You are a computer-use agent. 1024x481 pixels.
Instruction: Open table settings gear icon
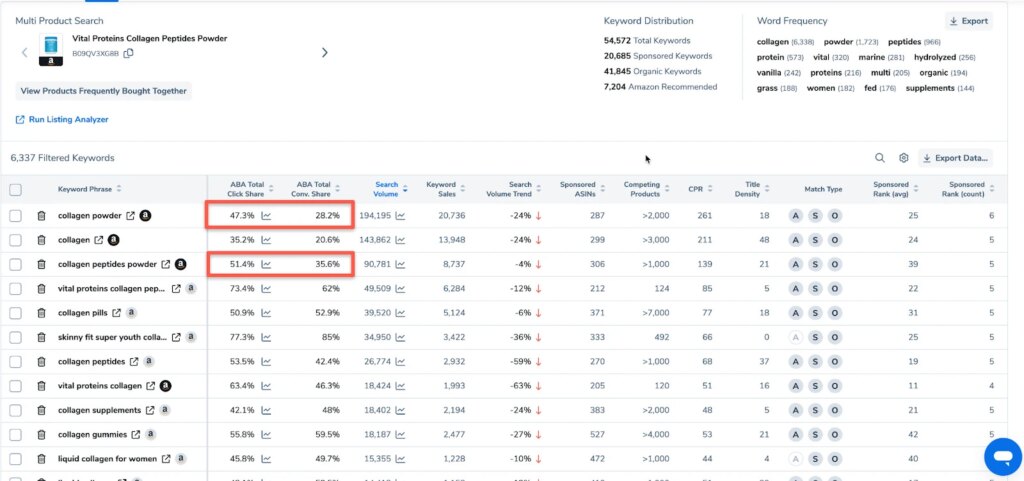pyautogui.click(x=904, y=158)
